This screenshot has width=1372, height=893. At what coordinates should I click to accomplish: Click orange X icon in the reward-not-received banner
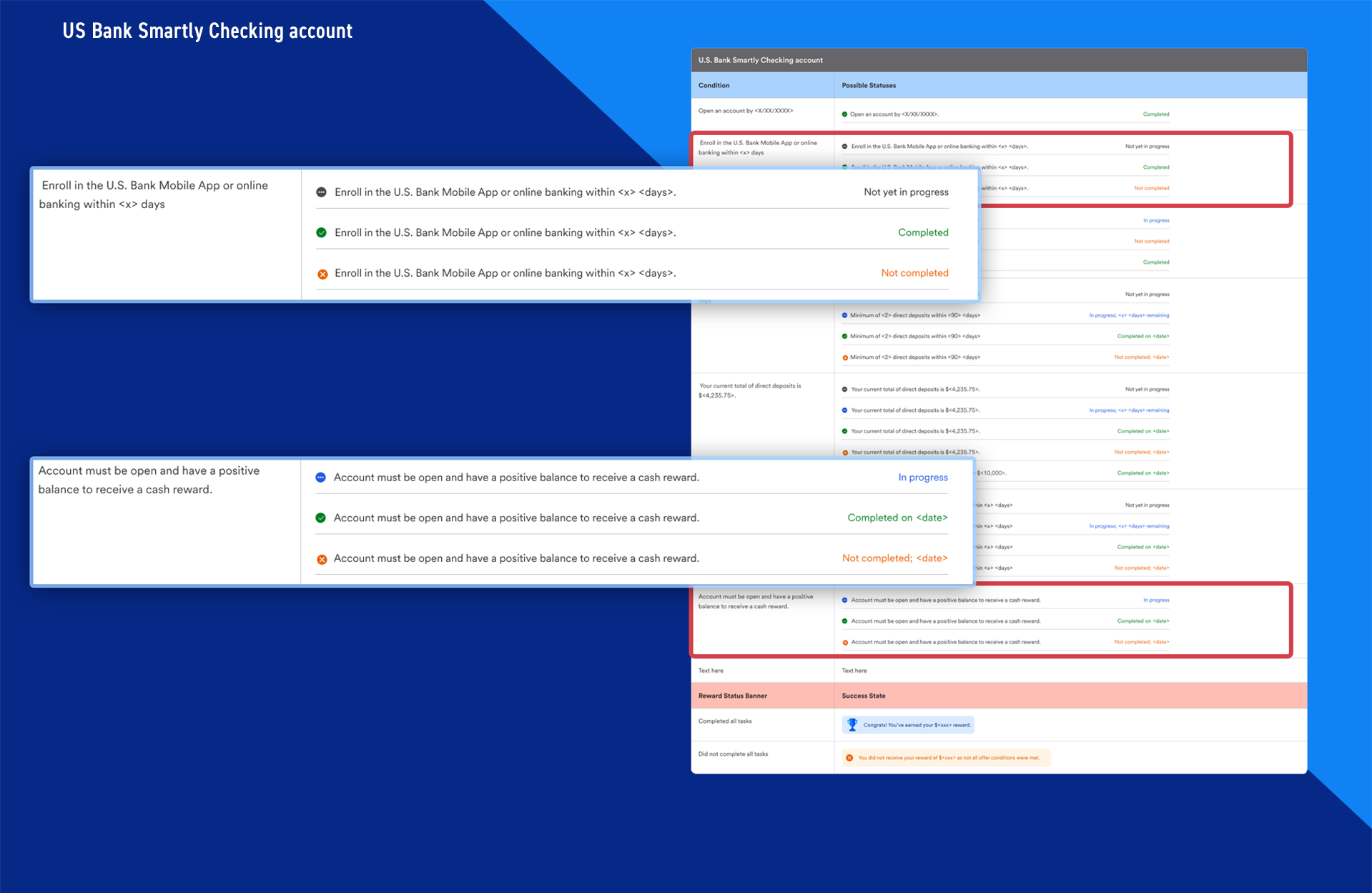[849, 758]
